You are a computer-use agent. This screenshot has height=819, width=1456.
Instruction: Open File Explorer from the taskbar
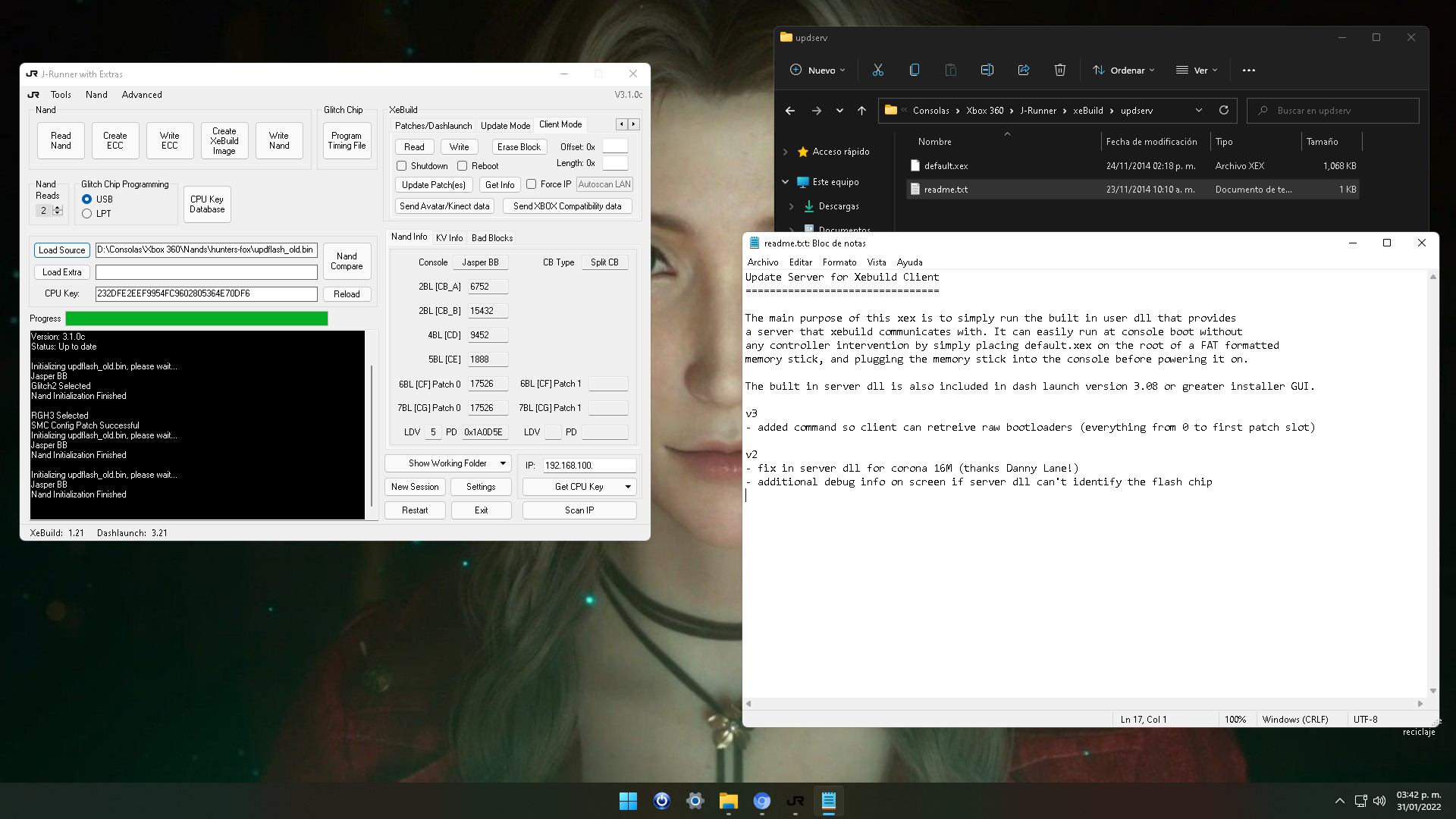(728, 801)
